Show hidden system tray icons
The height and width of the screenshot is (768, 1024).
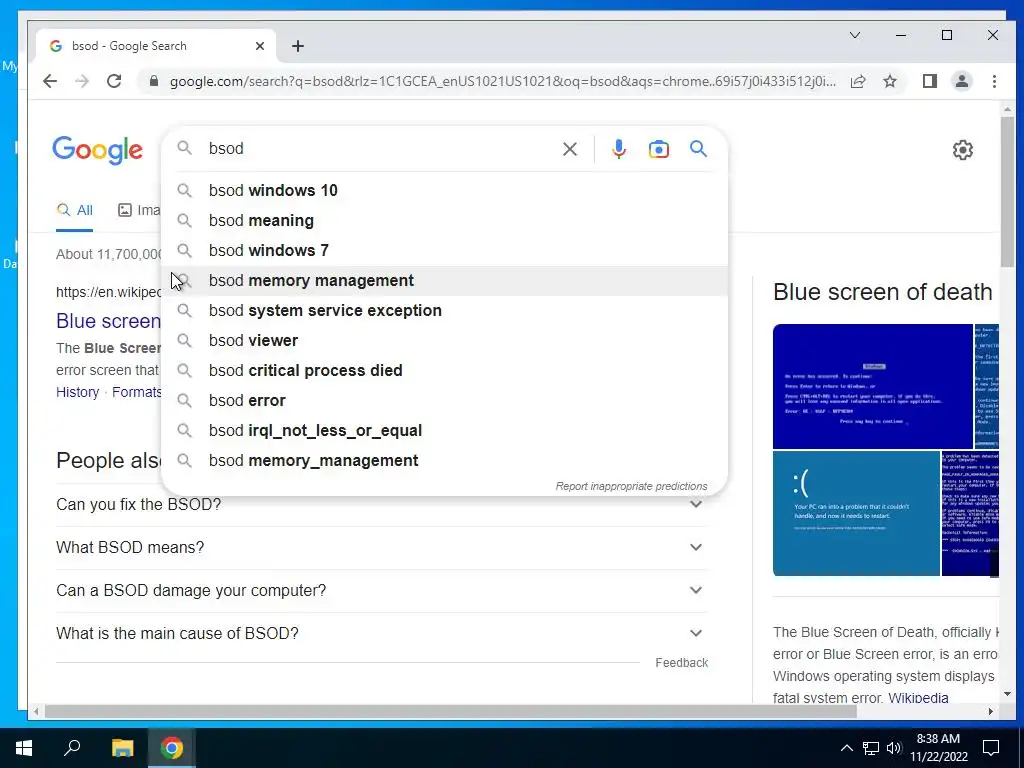[x=846, y=748]
